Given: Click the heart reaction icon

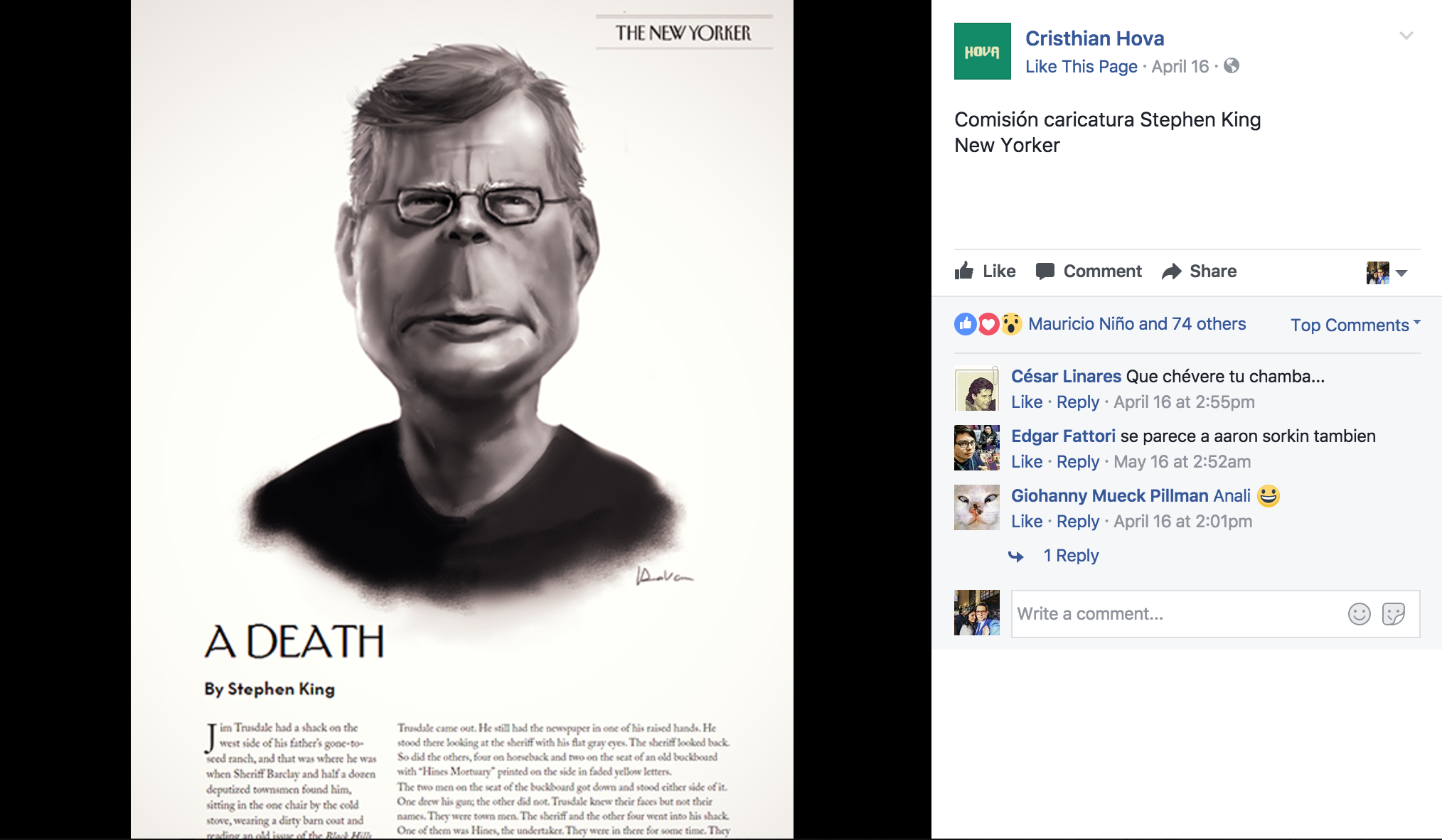Looking at the screenshot, I should (x=988, y=324).
